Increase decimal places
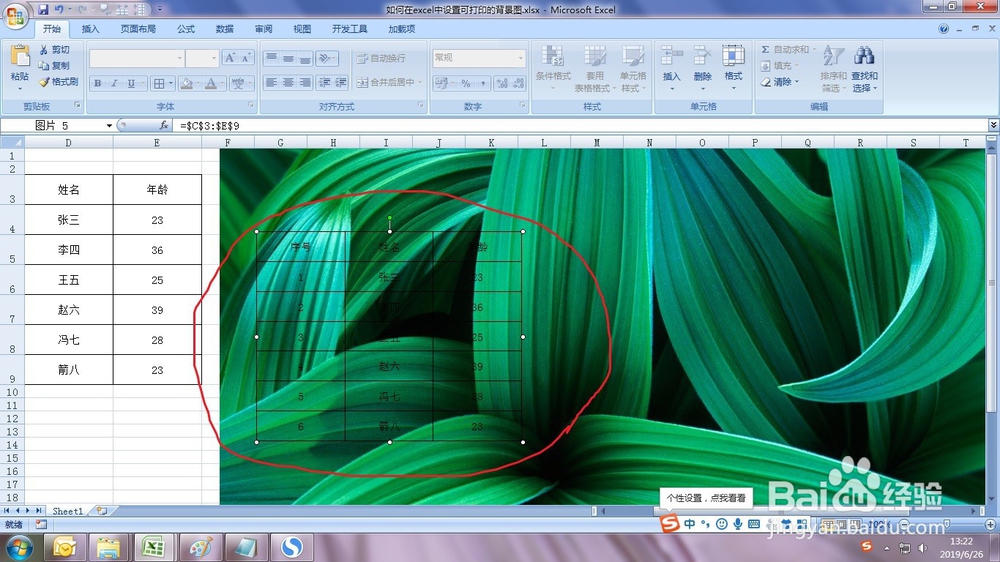Screen dimensions: 1000x562 502,84
